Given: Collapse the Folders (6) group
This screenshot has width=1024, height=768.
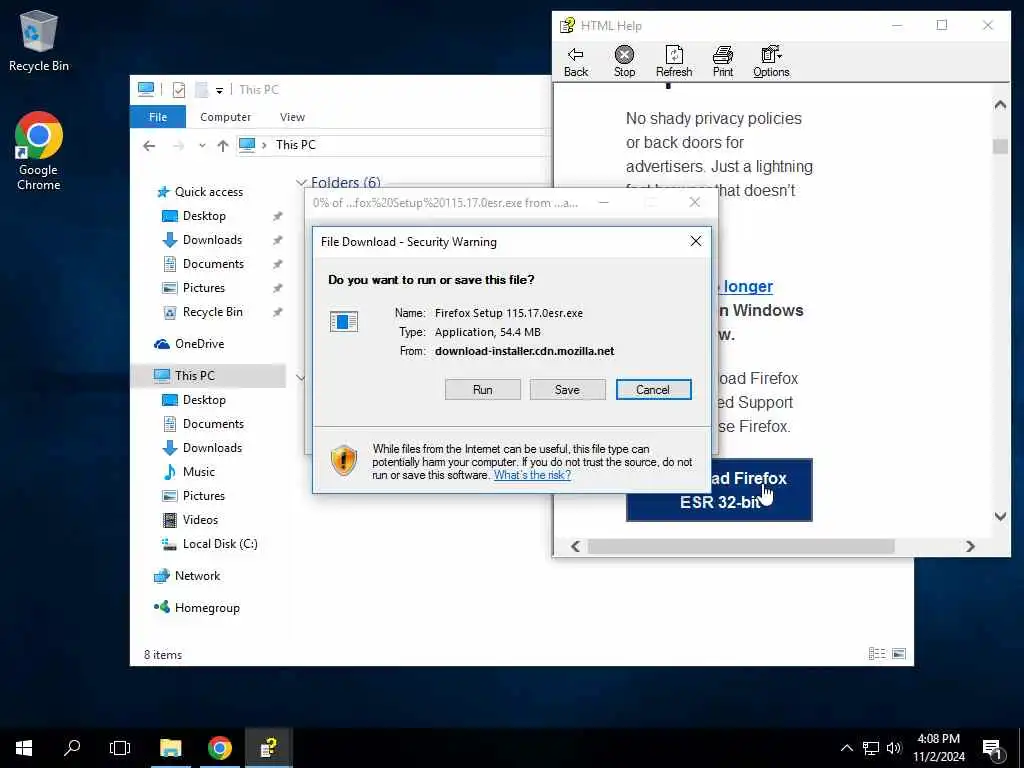Looking at the screenshot, I should coord(301,183).
